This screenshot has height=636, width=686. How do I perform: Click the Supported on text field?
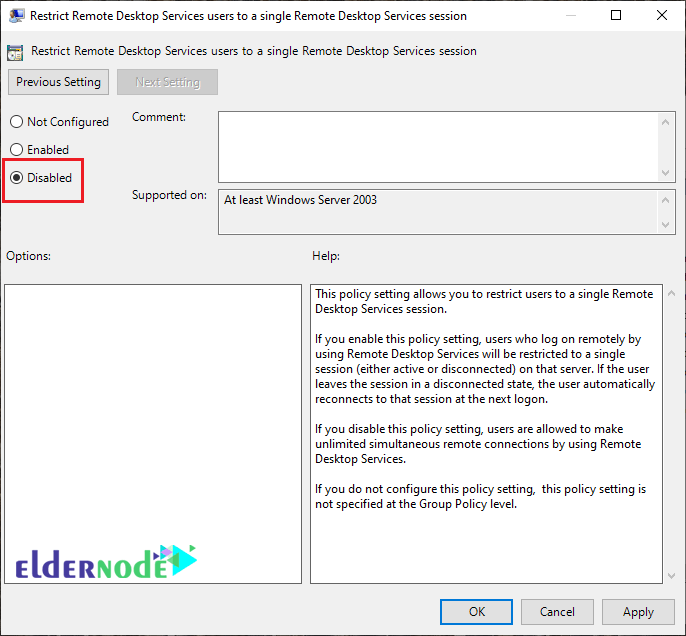pyautogui.click(x=438, y=212)
